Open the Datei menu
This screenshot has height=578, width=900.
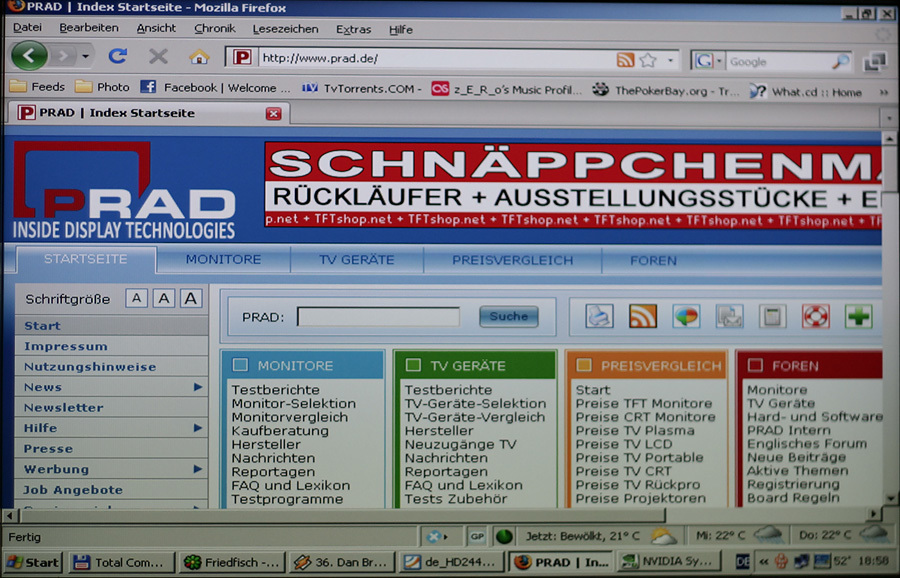(27, 28)
